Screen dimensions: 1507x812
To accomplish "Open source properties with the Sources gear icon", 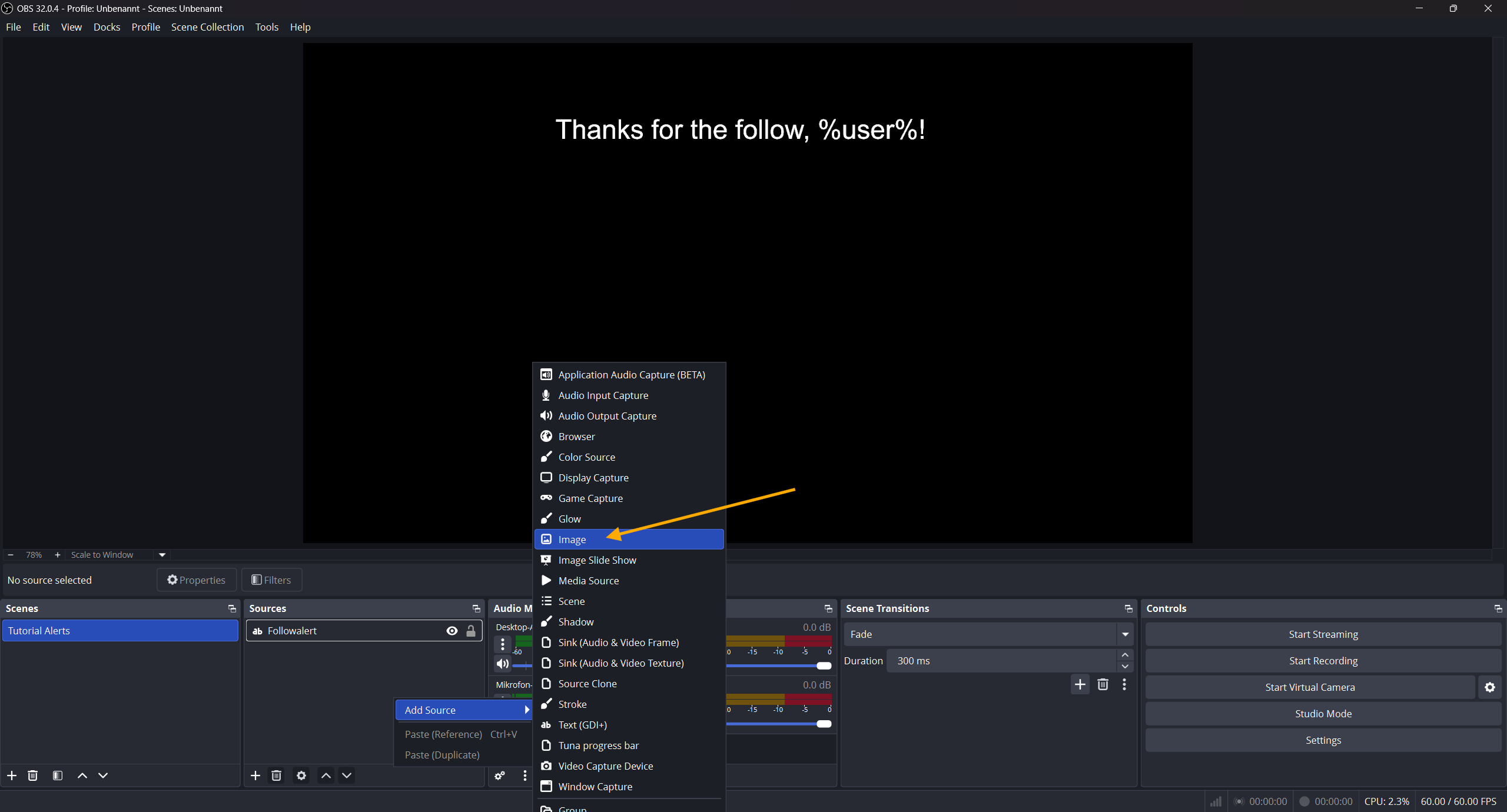I will tap(301, 776).
